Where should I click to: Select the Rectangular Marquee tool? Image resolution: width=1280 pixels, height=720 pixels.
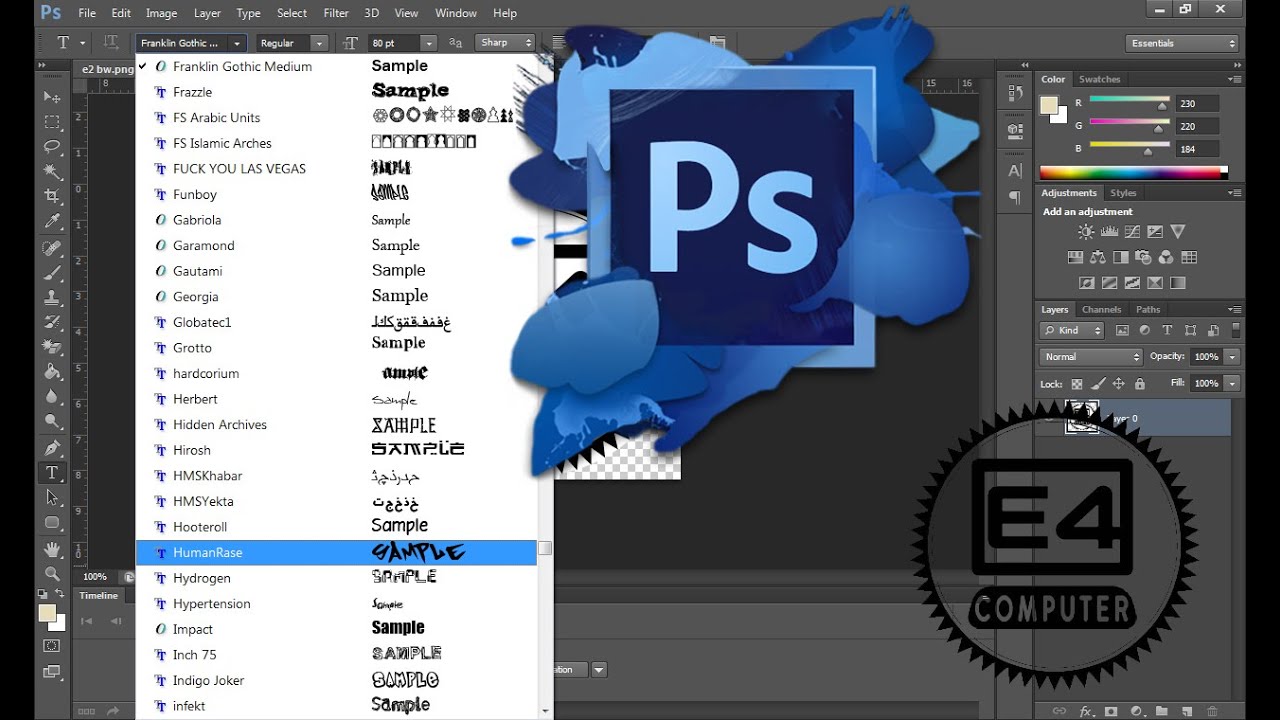pos(52,122)
